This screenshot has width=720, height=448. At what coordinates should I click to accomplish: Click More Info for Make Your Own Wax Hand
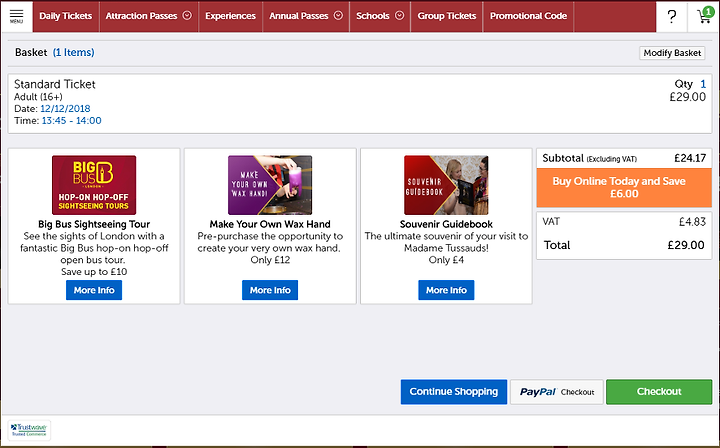(270, 290)
